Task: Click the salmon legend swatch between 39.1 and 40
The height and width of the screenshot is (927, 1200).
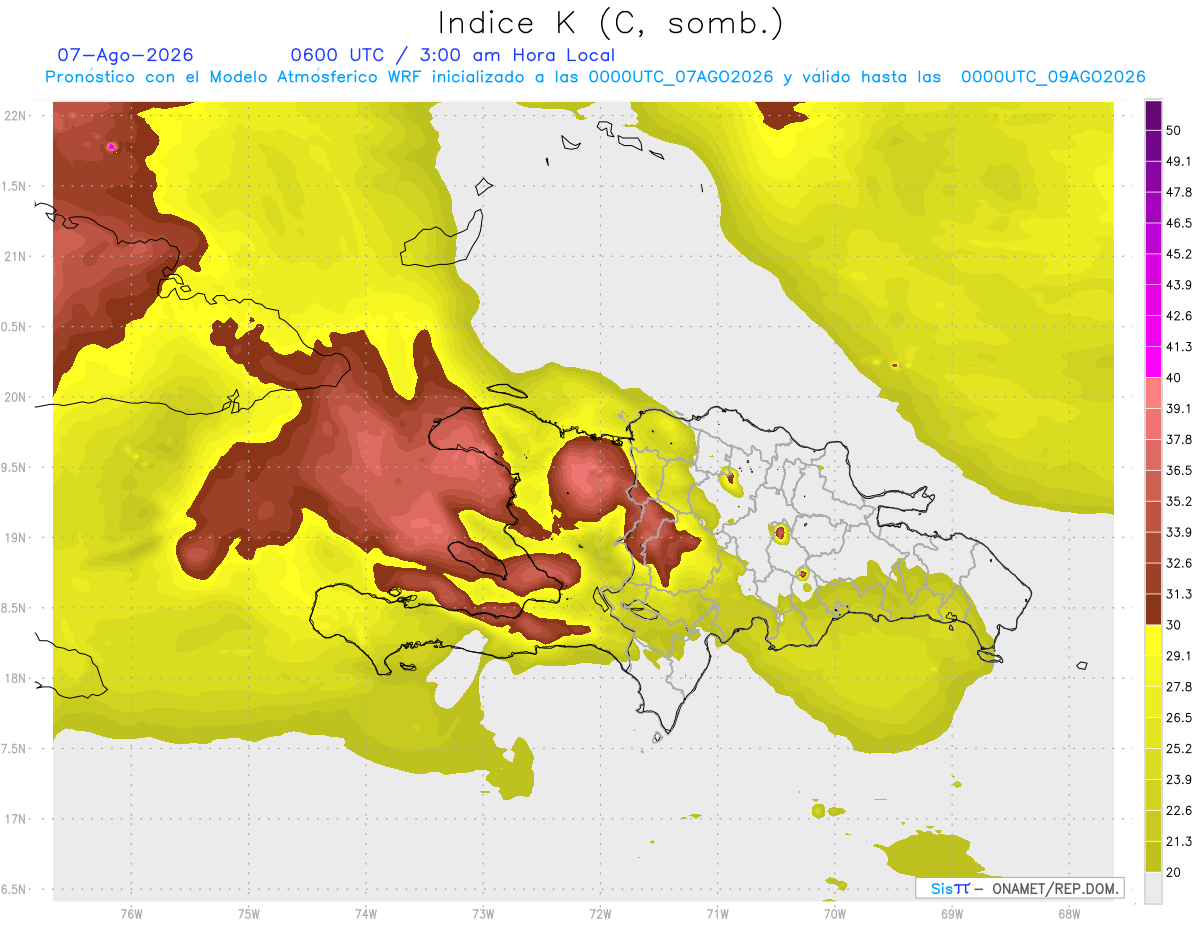Action: coord(1153,393)
